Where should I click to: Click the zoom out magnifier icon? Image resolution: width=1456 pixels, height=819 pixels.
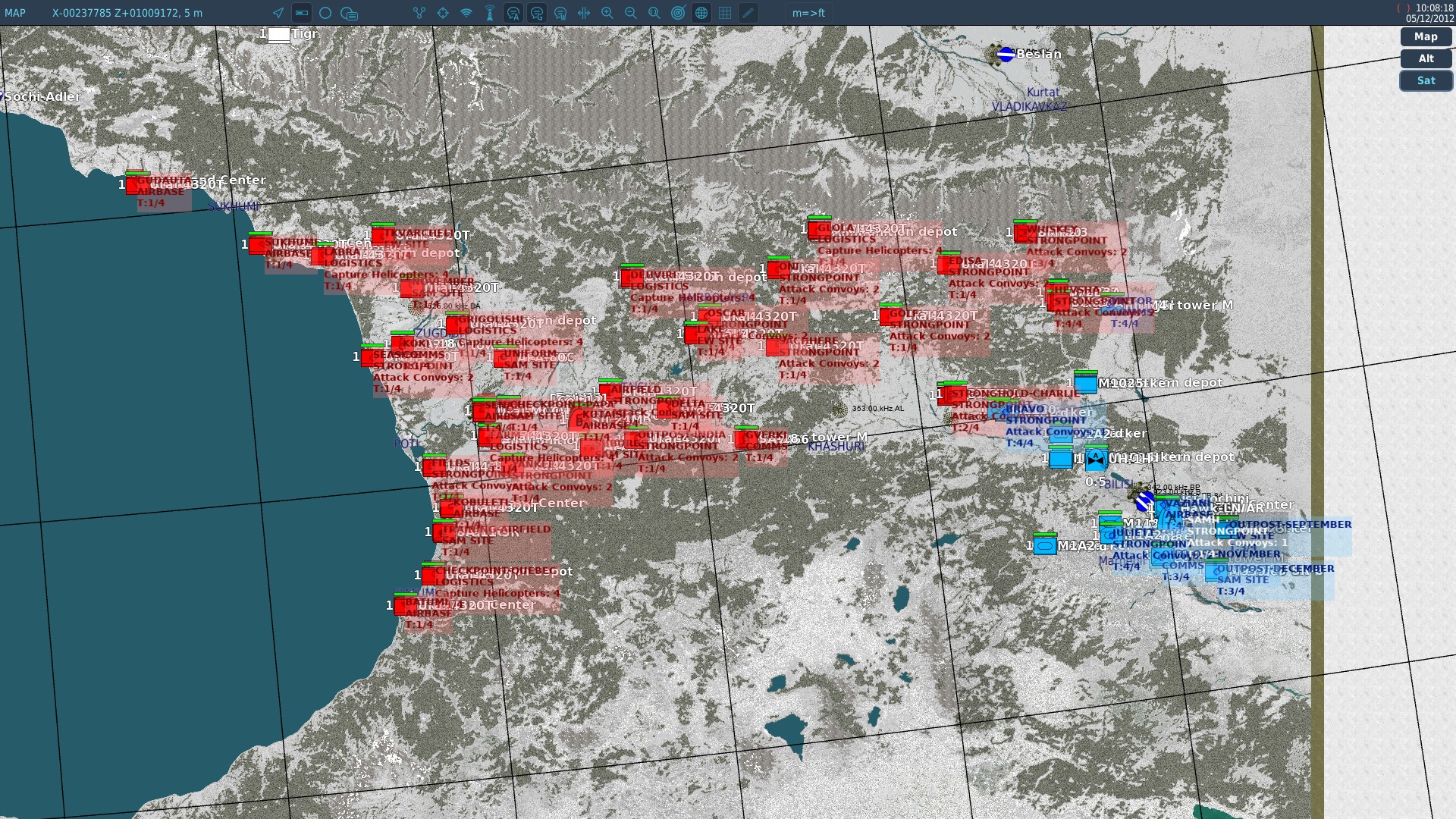coord(631,13)
